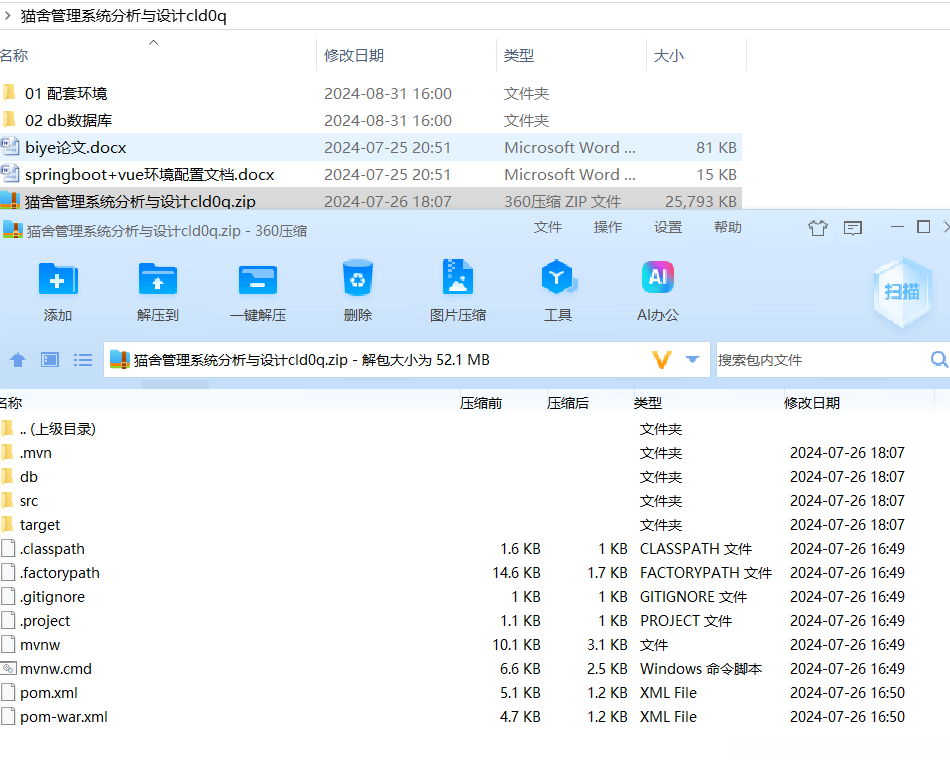Screen dimensions: 950x766
Task: Minimize the 360压缩 window
Action: pyautogui.click(x=897, y=227)
